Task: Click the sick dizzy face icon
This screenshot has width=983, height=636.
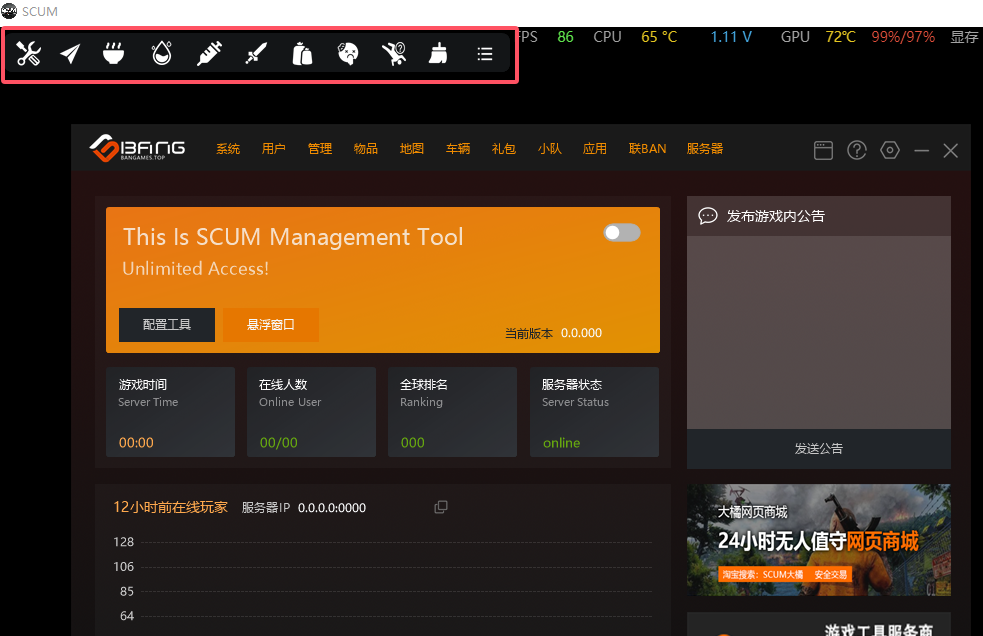Action: click(348, 54)
